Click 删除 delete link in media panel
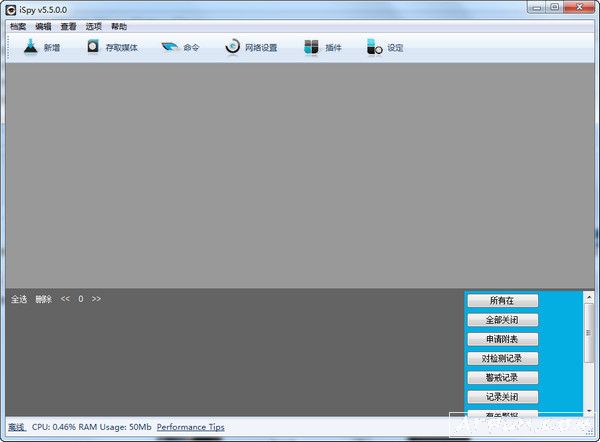Screen dimensions: 600x442 [43, 299]
